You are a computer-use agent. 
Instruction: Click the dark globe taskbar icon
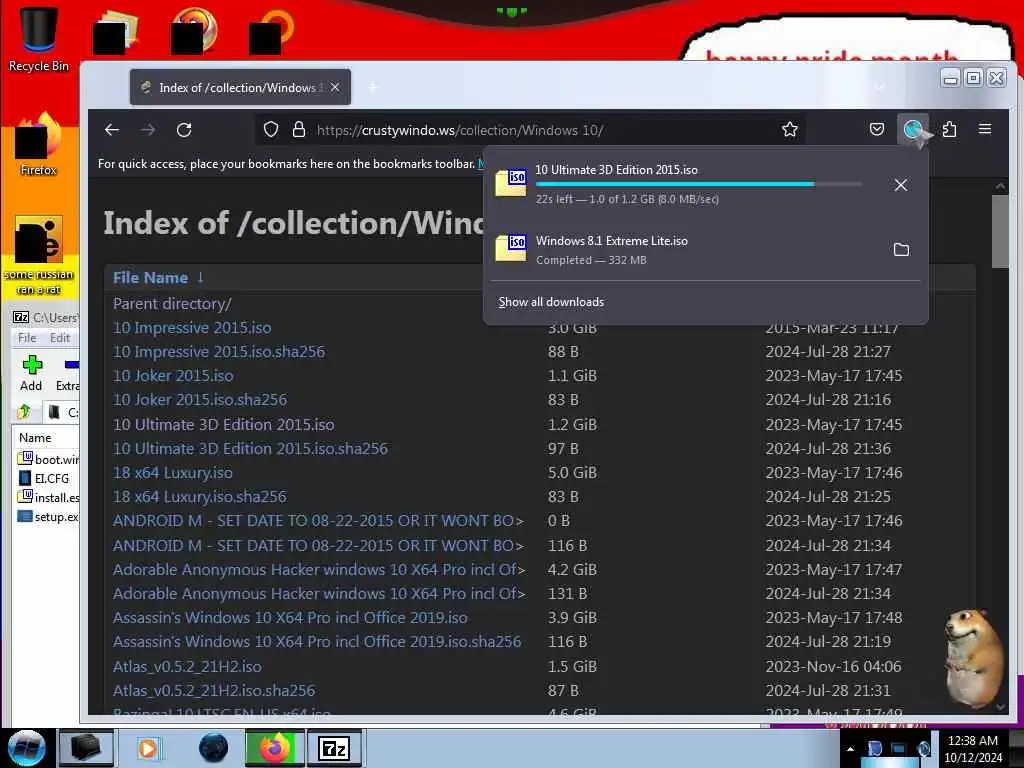tap(214, 748)
